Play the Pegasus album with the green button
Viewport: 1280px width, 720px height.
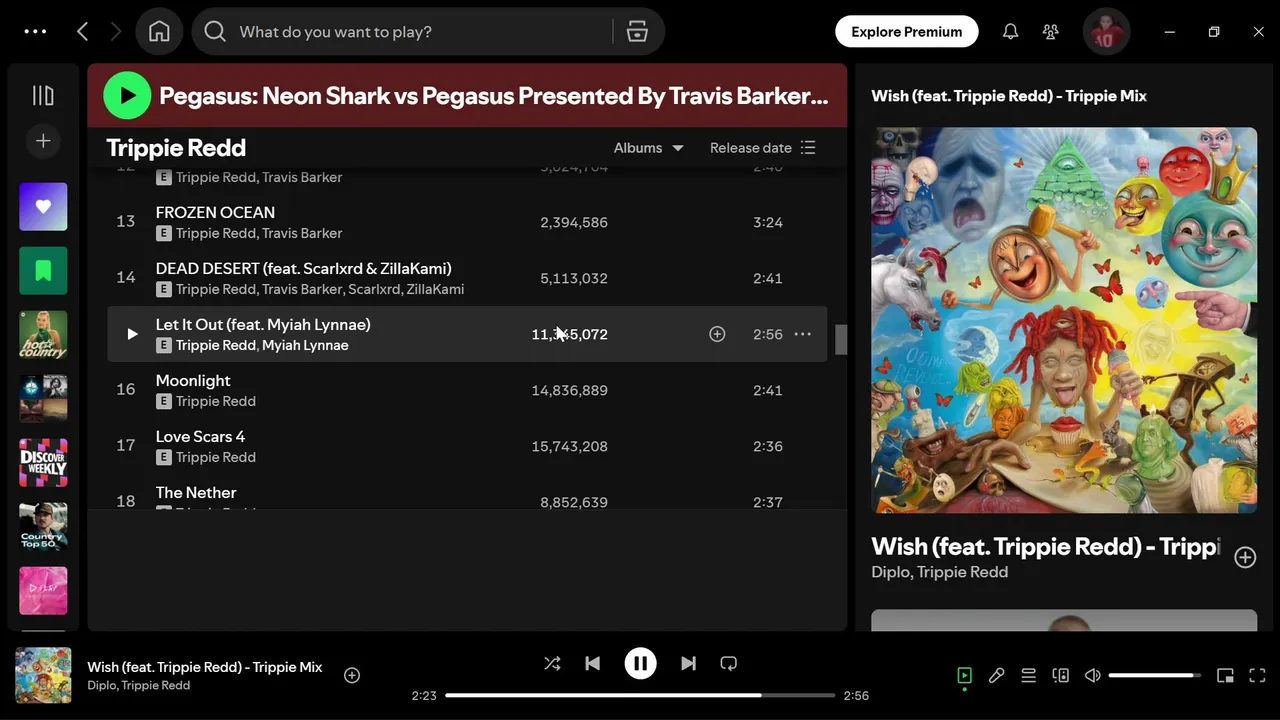coord(127,96)
